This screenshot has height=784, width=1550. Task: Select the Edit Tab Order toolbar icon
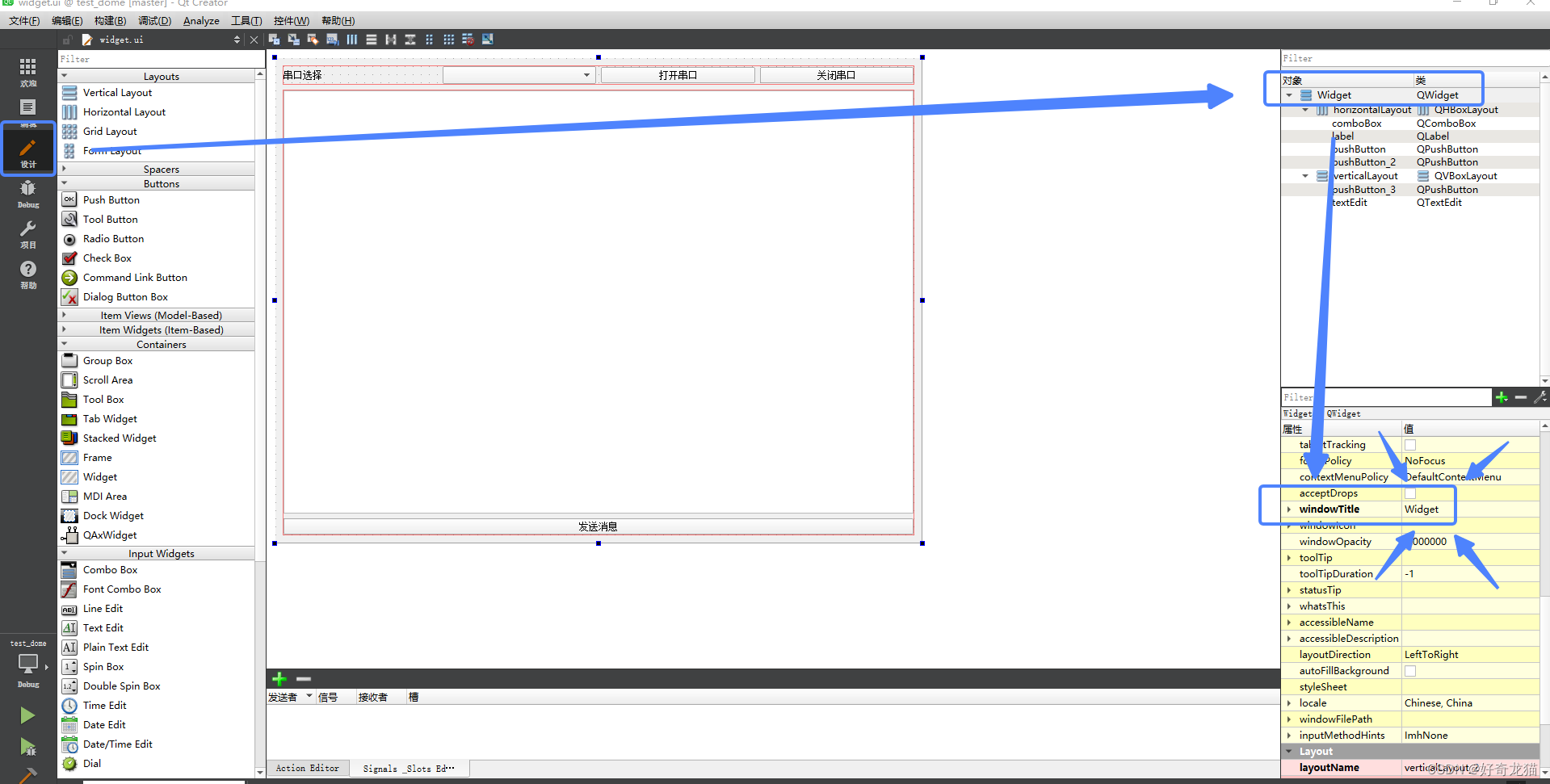click(x=333, y=40)
